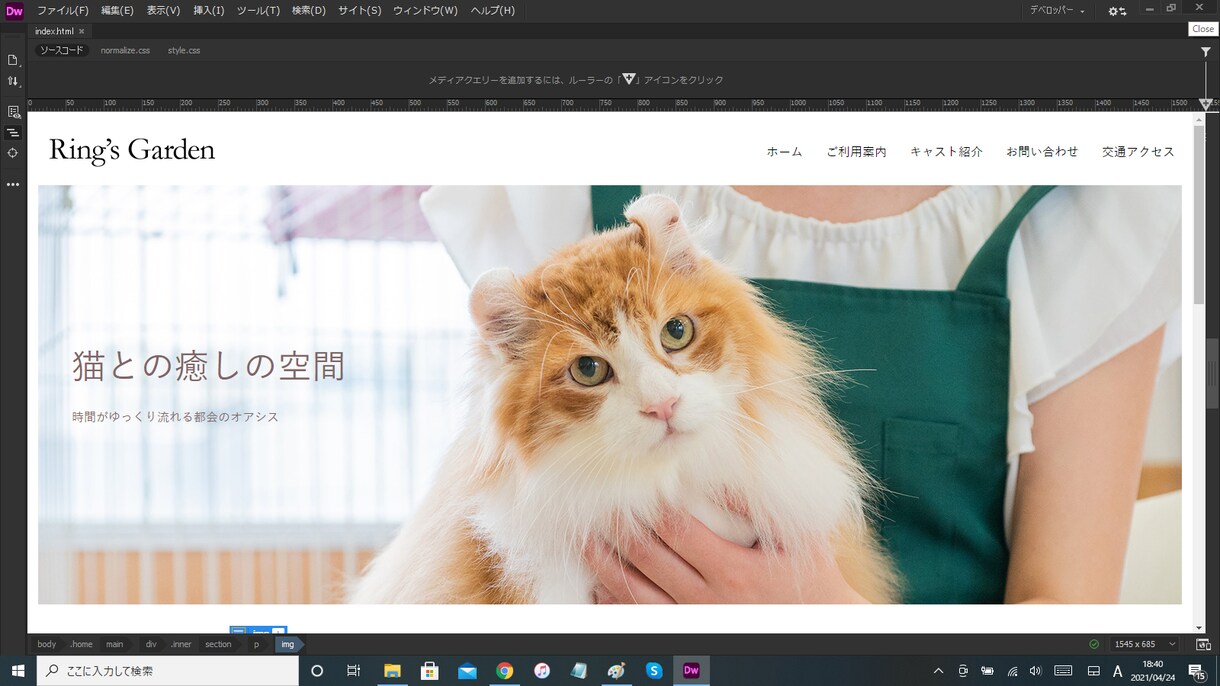
Task: Toggle the visual media query bar icon
Action: point(13,132)
